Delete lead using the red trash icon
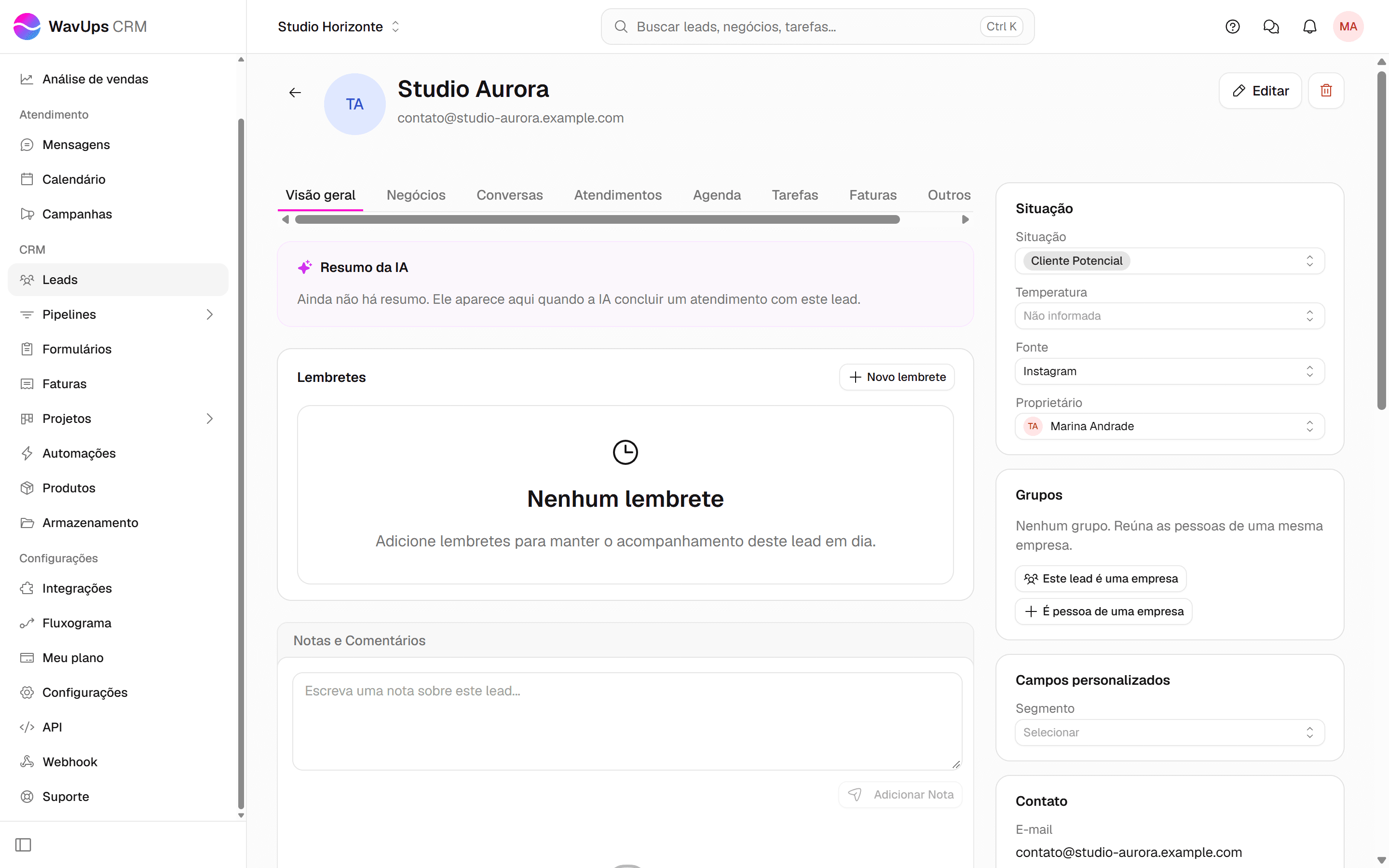 point(1326,91)
